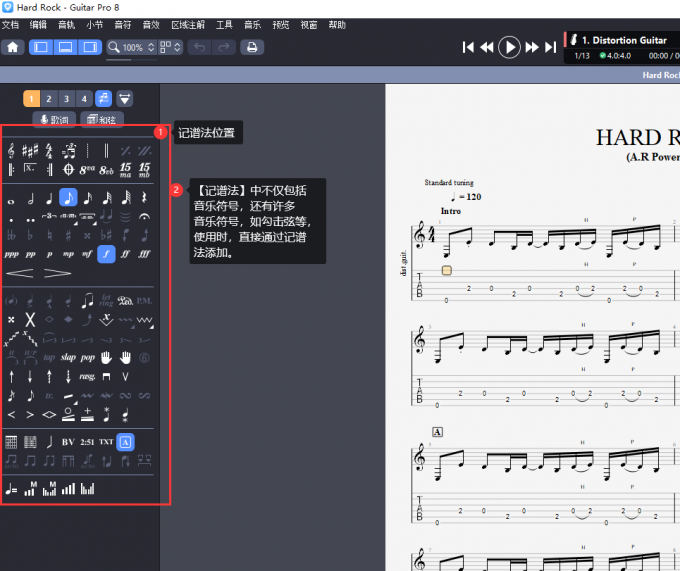Select the treble clef symbol

tap(12, 150)
